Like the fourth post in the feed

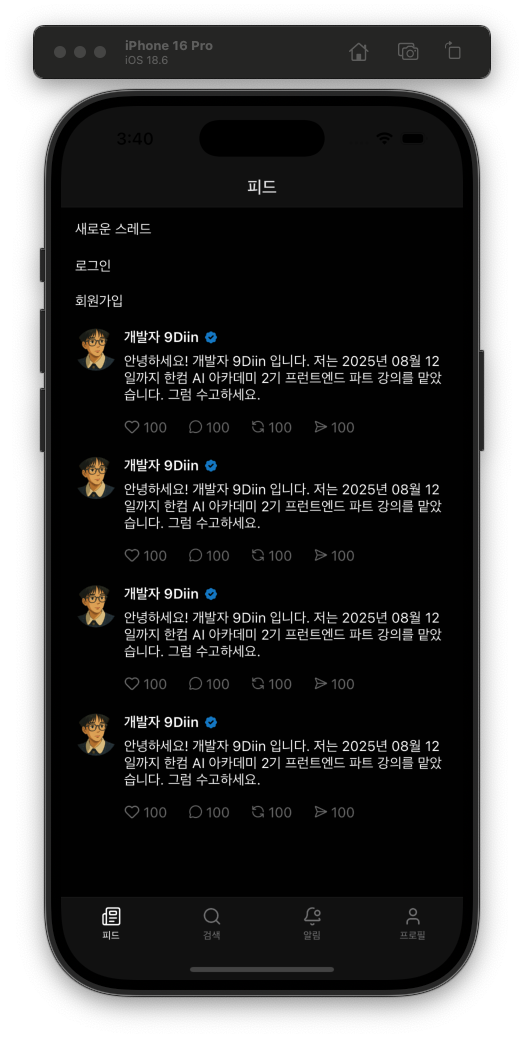coord(132,812)
